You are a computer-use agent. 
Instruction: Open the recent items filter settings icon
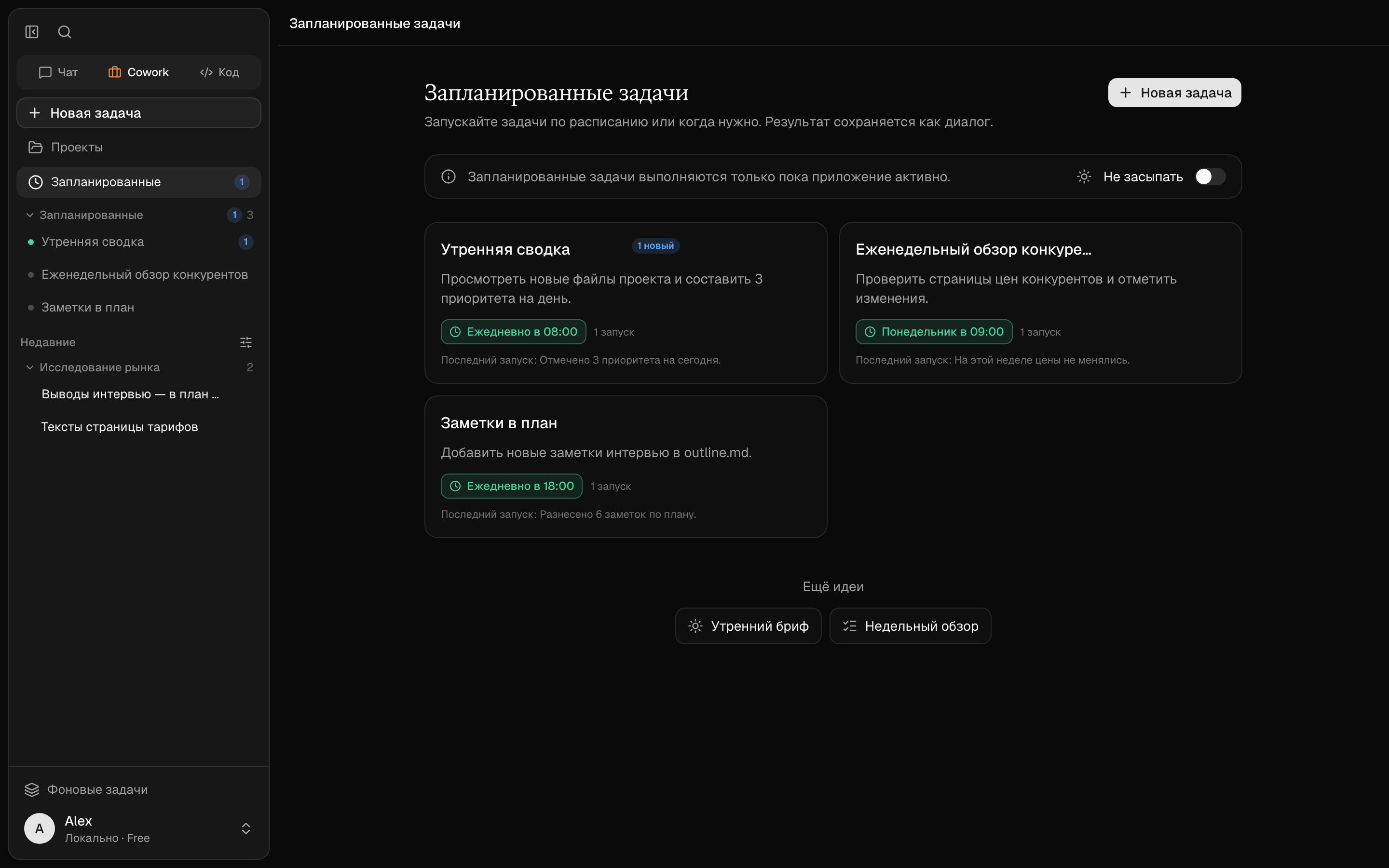pos(245,342)
